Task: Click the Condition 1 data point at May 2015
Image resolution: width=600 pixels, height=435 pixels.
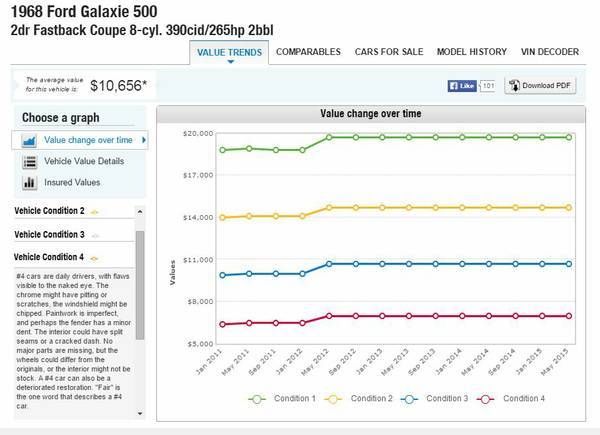Action: pos(569,137)
